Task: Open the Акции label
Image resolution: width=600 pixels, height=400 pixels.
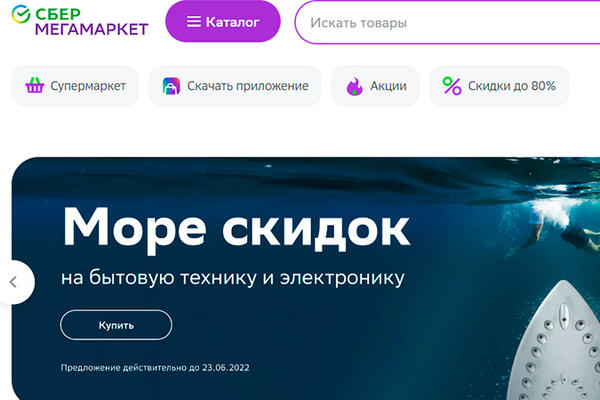Action: (388, 86)
